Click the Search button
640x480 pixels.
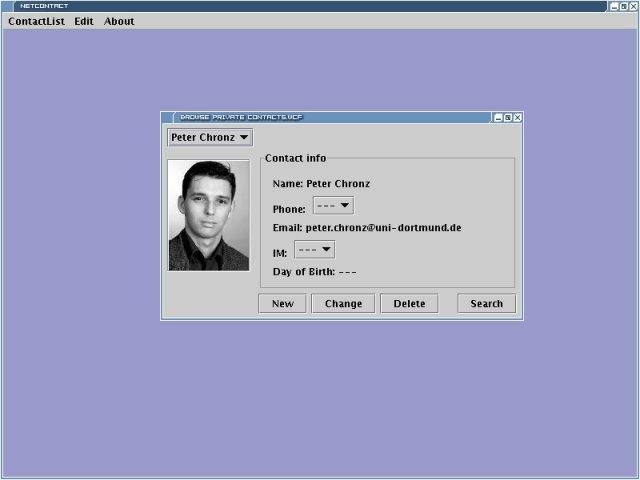tap(487, 304)
